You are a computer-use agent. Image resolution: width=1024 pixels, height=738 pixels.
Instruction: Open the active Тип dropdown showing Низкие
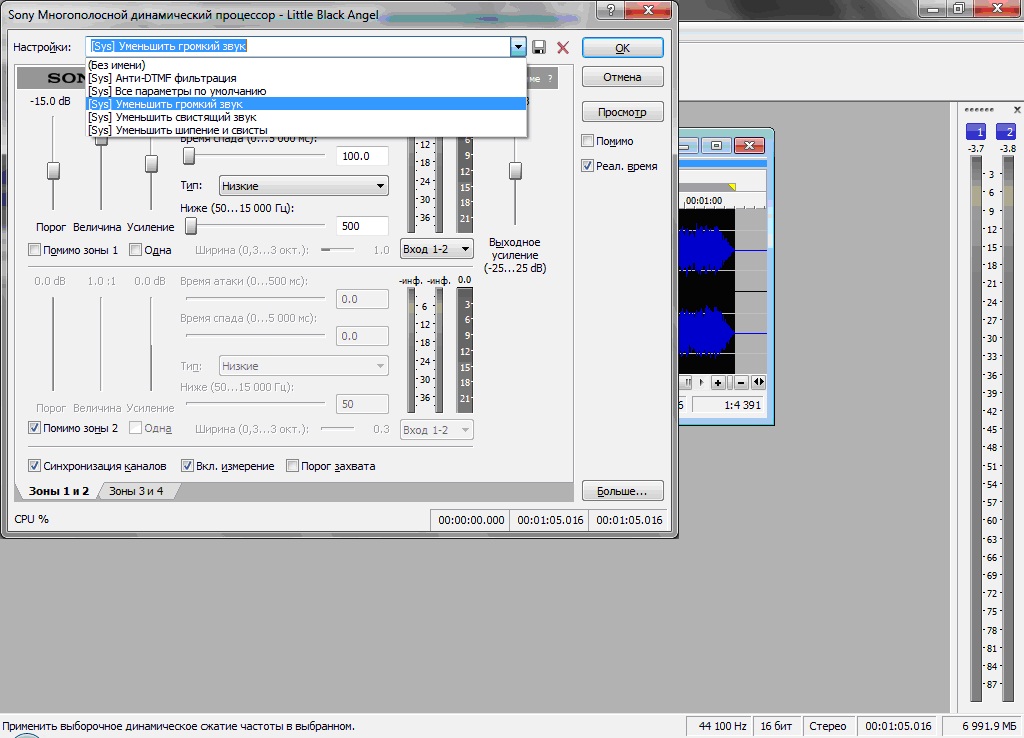[304, 186]
